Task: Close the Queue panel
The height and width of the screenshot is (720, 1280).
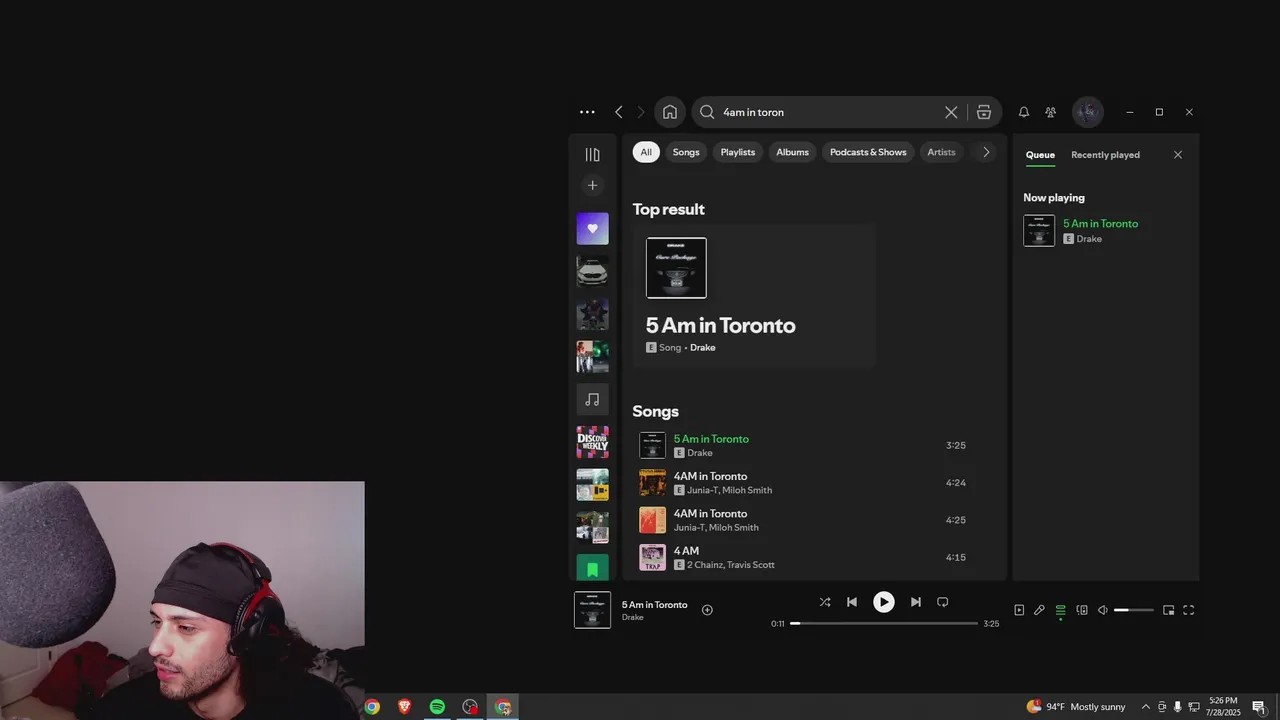Action: point(1178,155)
